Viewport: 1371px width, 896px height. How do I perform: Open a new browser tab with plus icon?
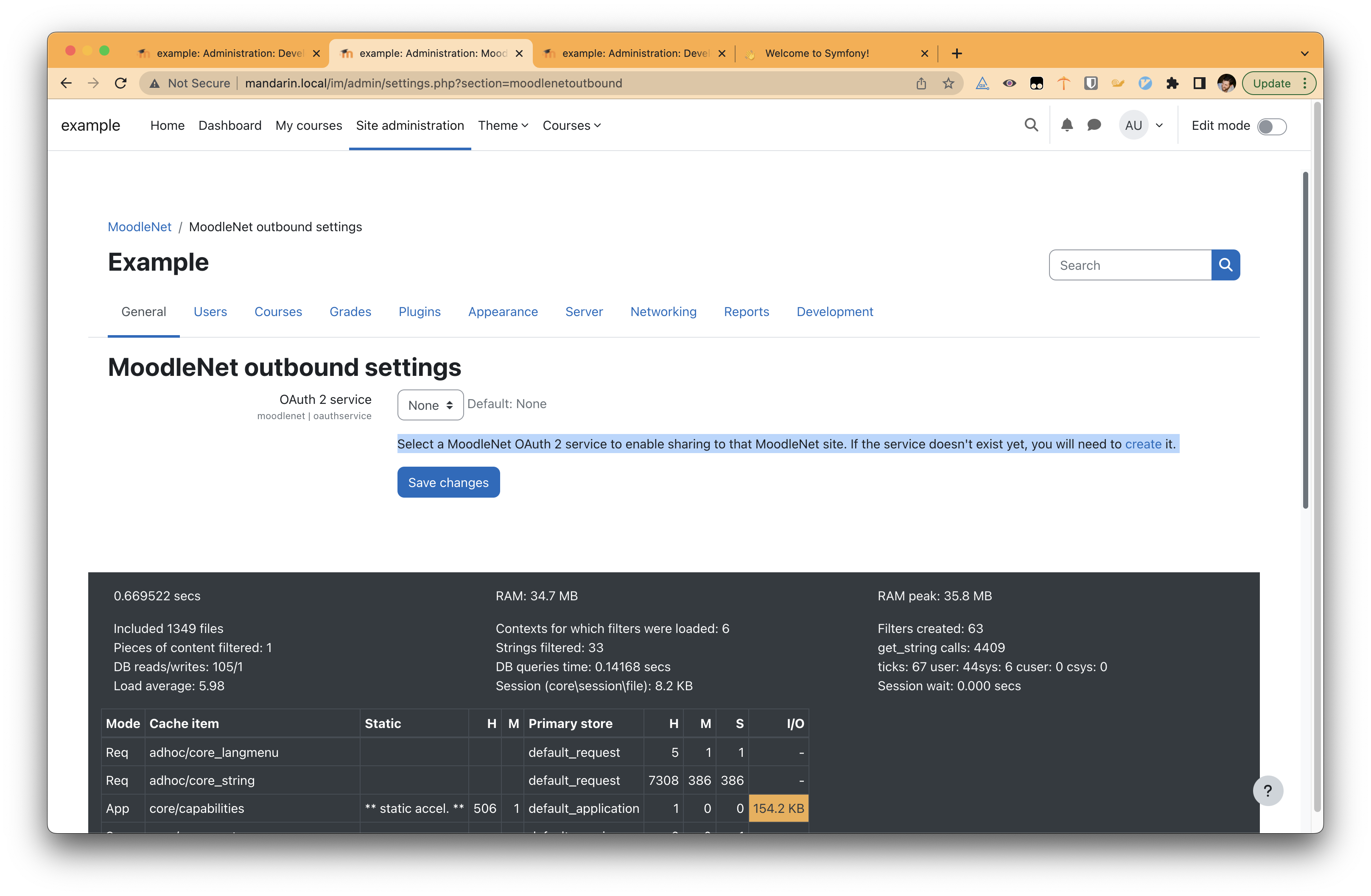point(957,53)
